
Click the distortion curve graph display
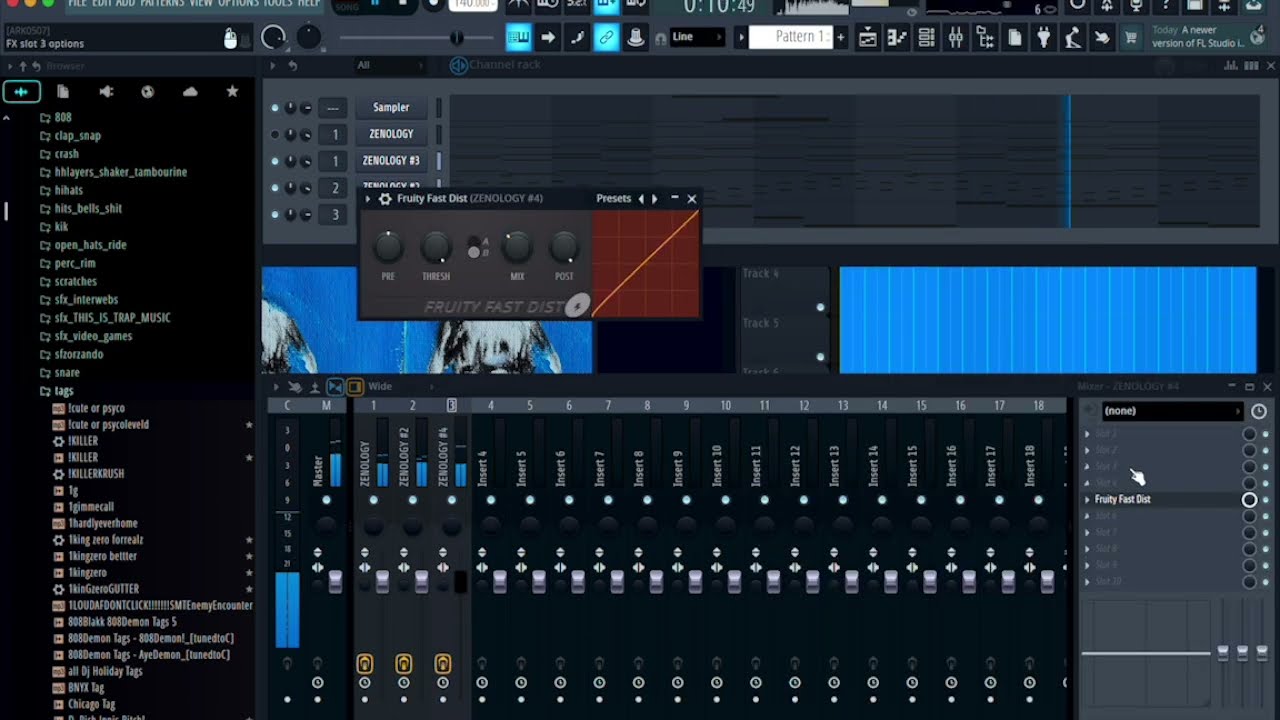click(x=645, y=263)
